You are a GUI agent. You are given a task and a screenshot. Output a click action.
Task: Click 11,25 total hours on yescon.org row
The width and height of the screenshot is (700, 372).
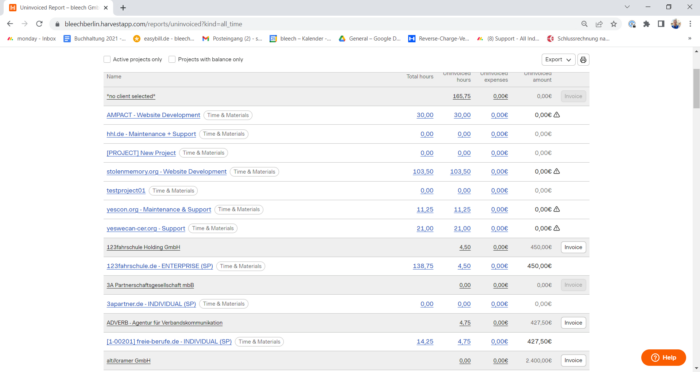tap(425, 209)
